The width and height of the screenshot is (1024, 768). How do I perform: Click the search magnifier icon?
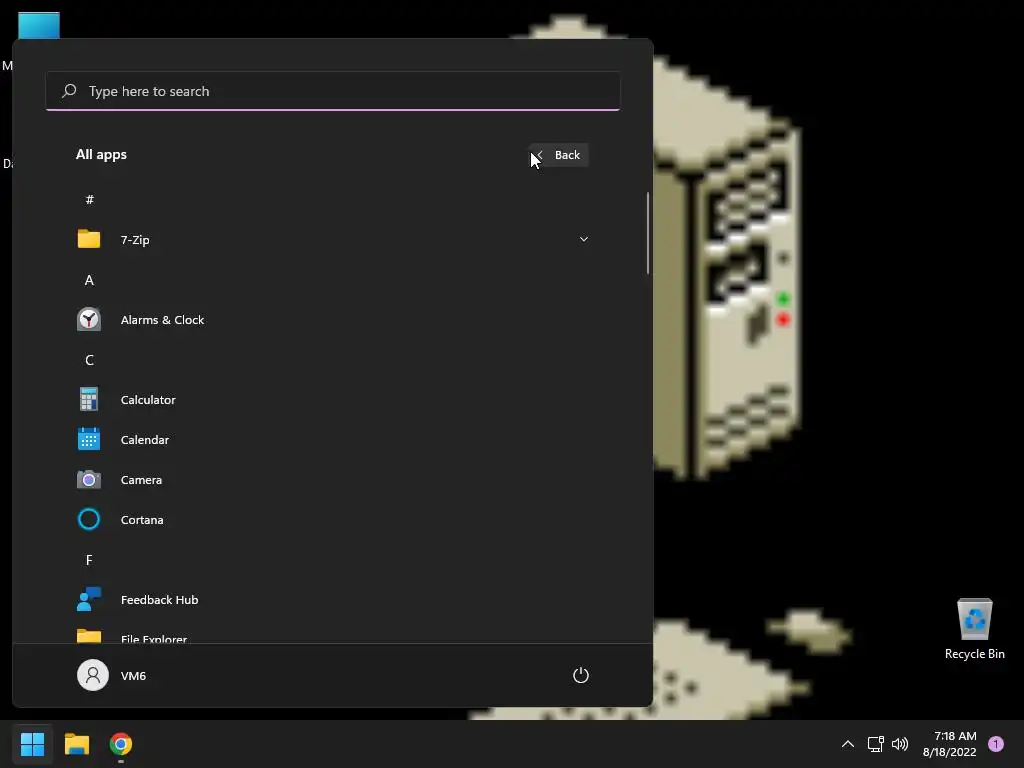click(x=69, y=91)
